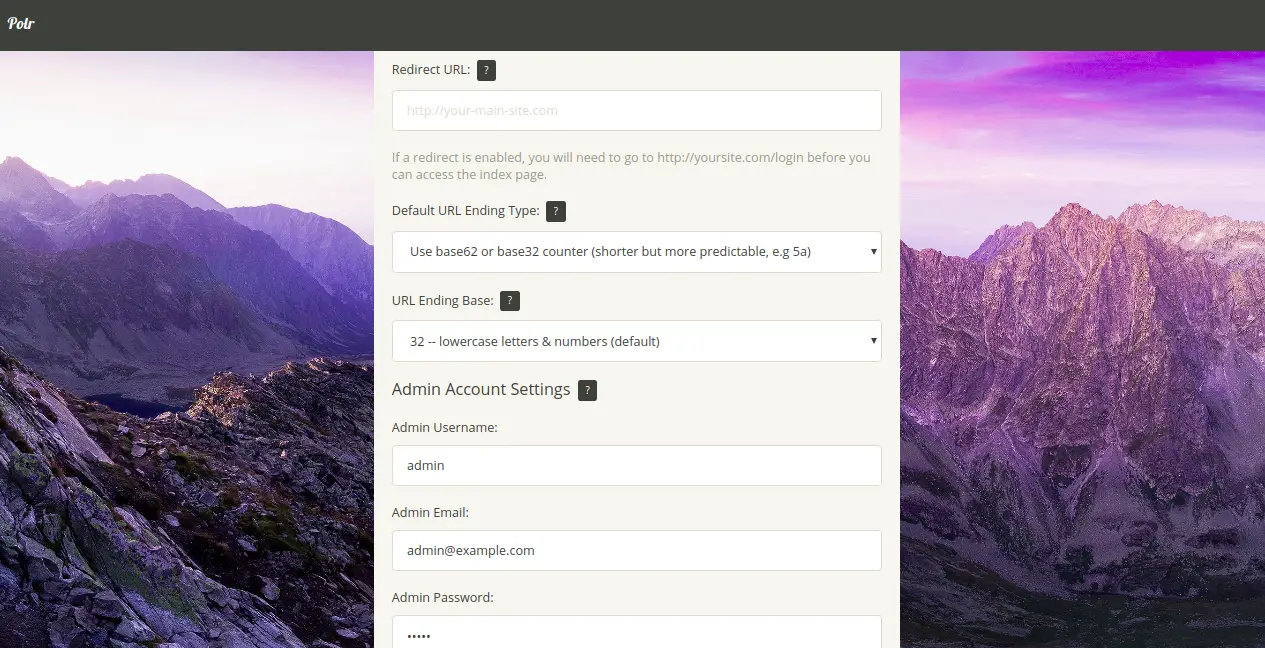Open help icon beside Admin Account Settings
Viewport: 1265px width, 648px height.
coord(588,390)
